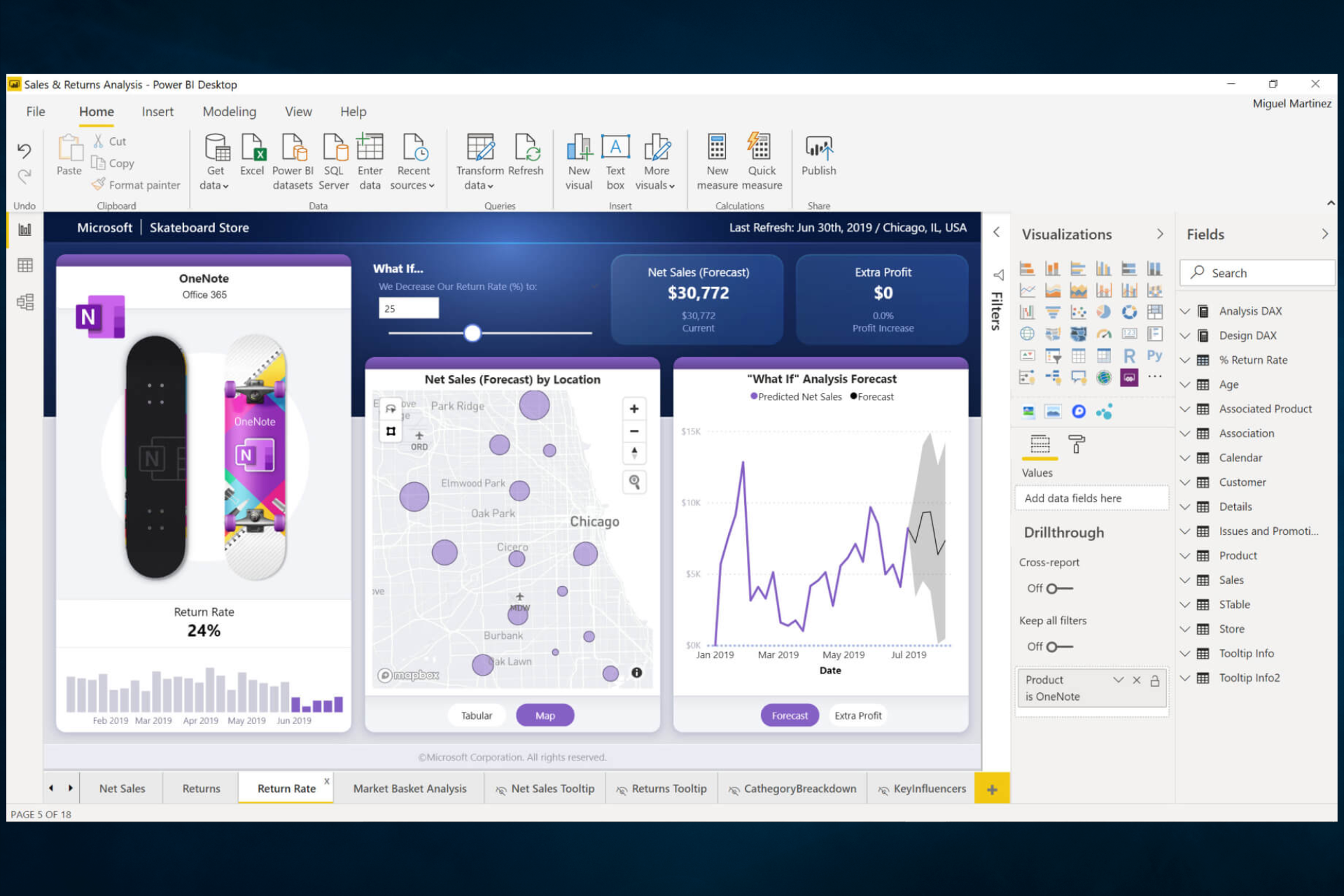
Task: Click the Map toggle button
Action: 546,714
